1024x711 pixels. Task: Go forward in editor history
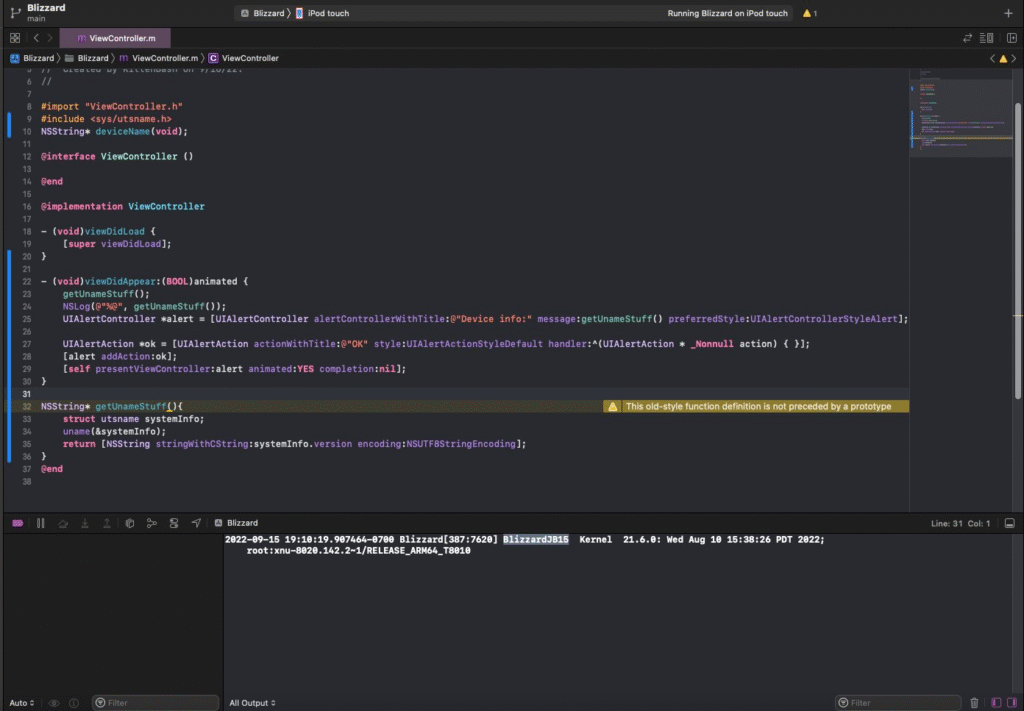[50, 38]
